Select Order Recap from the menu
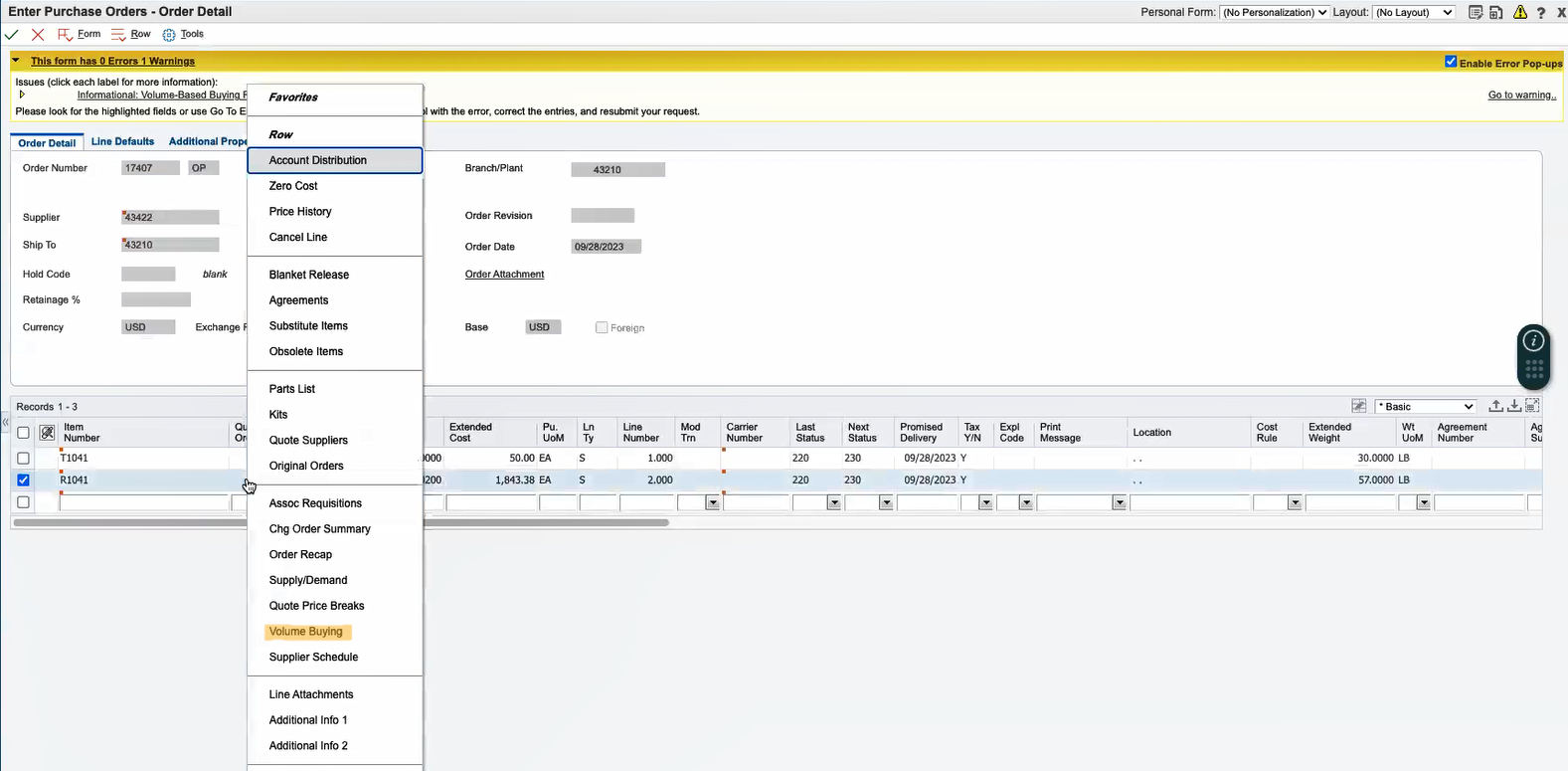Screen dimensions: 1568x771 [335, 555]
